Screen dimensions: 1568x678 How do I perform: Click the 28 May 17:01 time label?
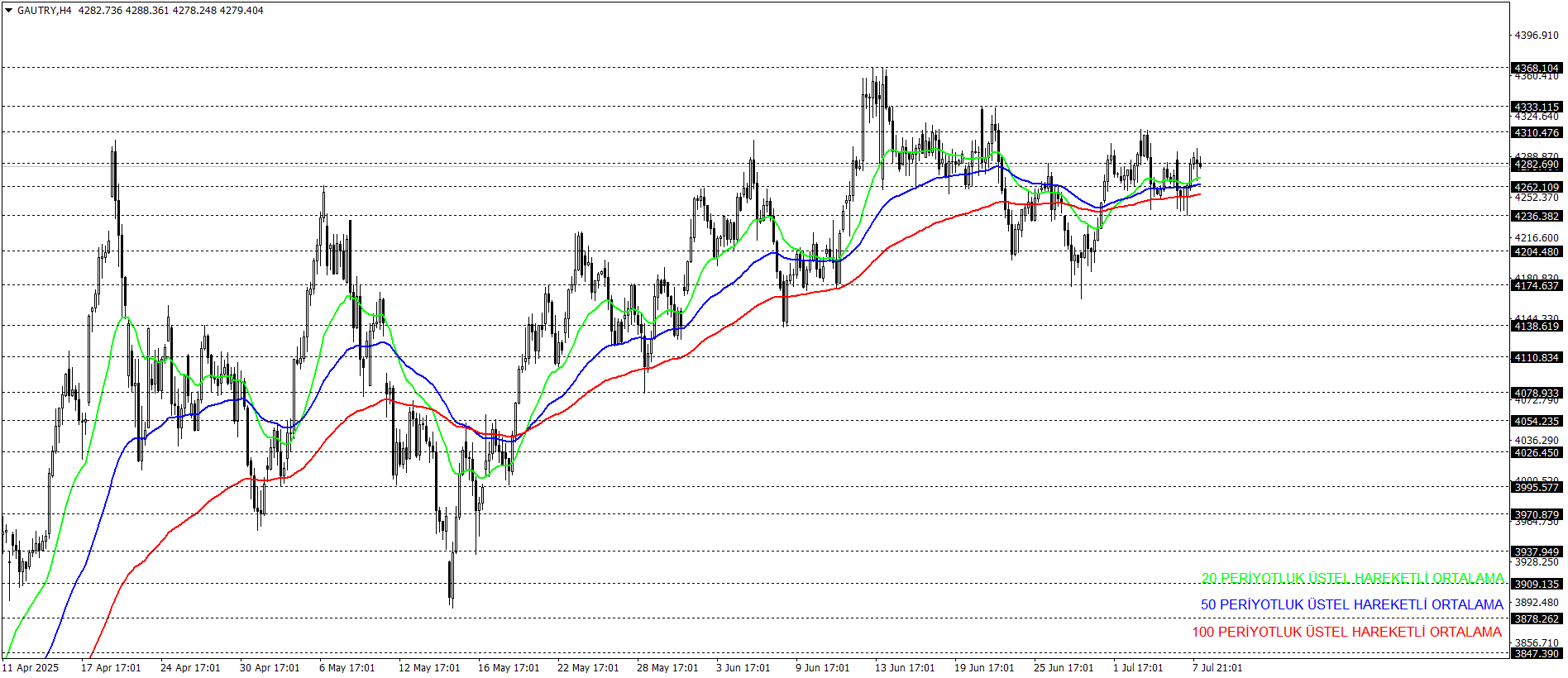click(x=667, y=668)
